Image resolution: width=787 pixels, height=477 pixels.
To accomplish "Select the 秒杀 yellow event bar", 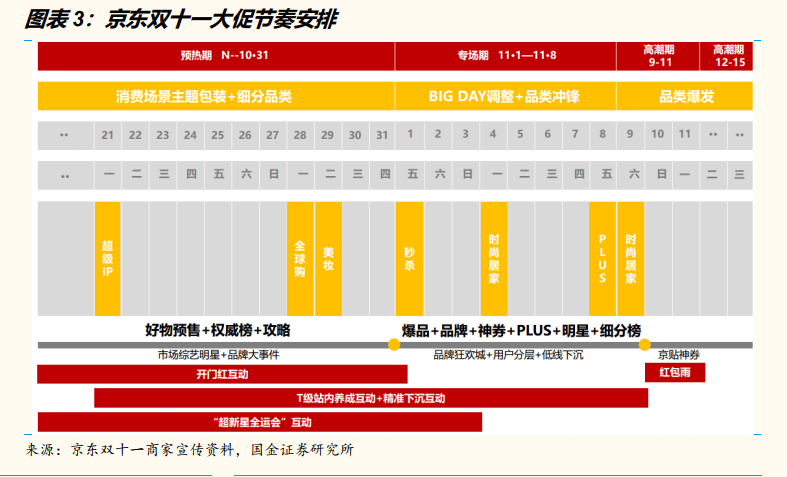I will (x=410, y=259).
